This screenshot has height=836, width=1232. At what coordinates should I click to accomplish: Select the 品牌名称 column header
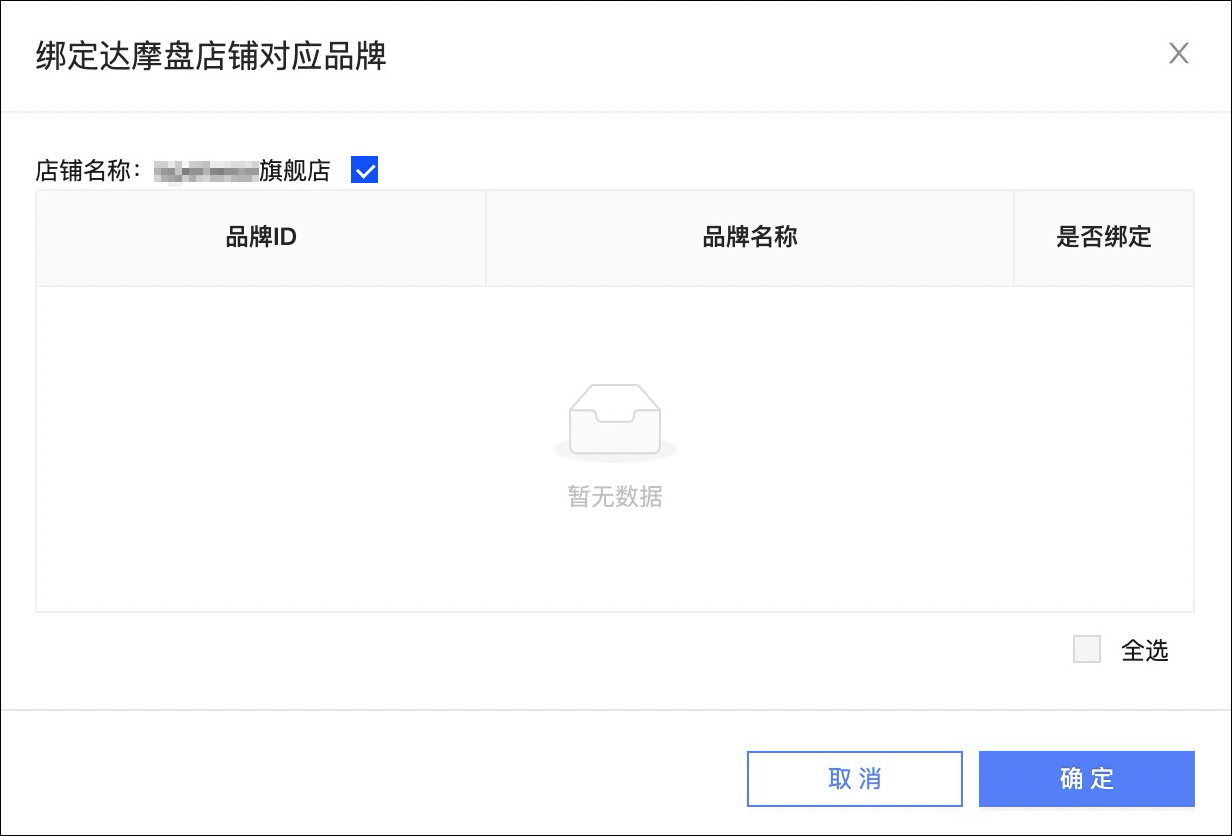(750, 238)
